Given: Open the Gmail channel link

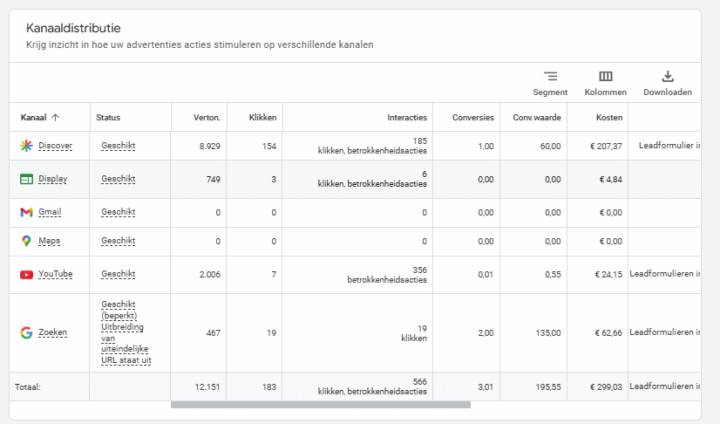Looking at the screenshot, I should pyautogui.click(x=50, y=212).
